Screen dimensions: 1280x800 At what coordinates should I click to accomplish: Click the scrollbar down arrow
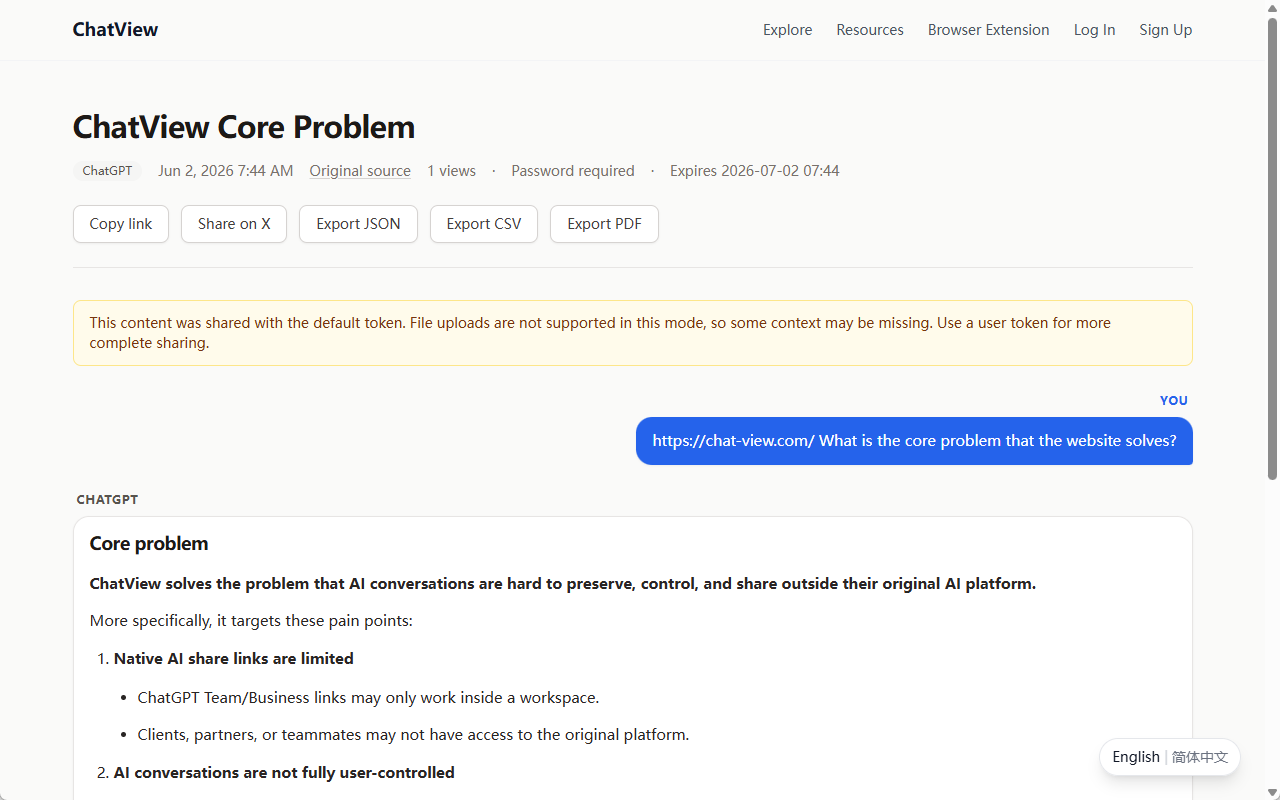click(1273, 793)
